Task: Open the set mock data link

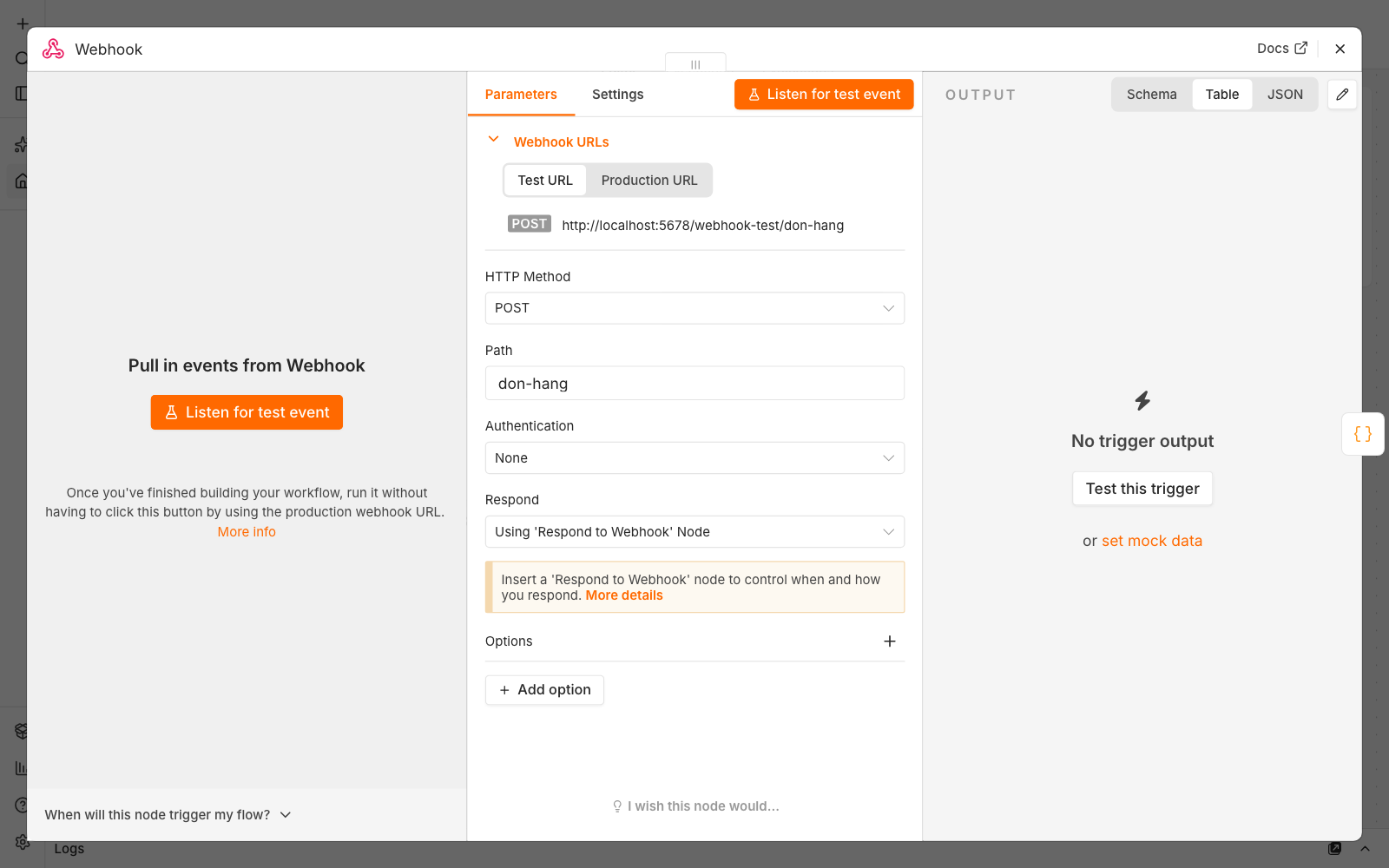Action: (x=1152, y=541)
